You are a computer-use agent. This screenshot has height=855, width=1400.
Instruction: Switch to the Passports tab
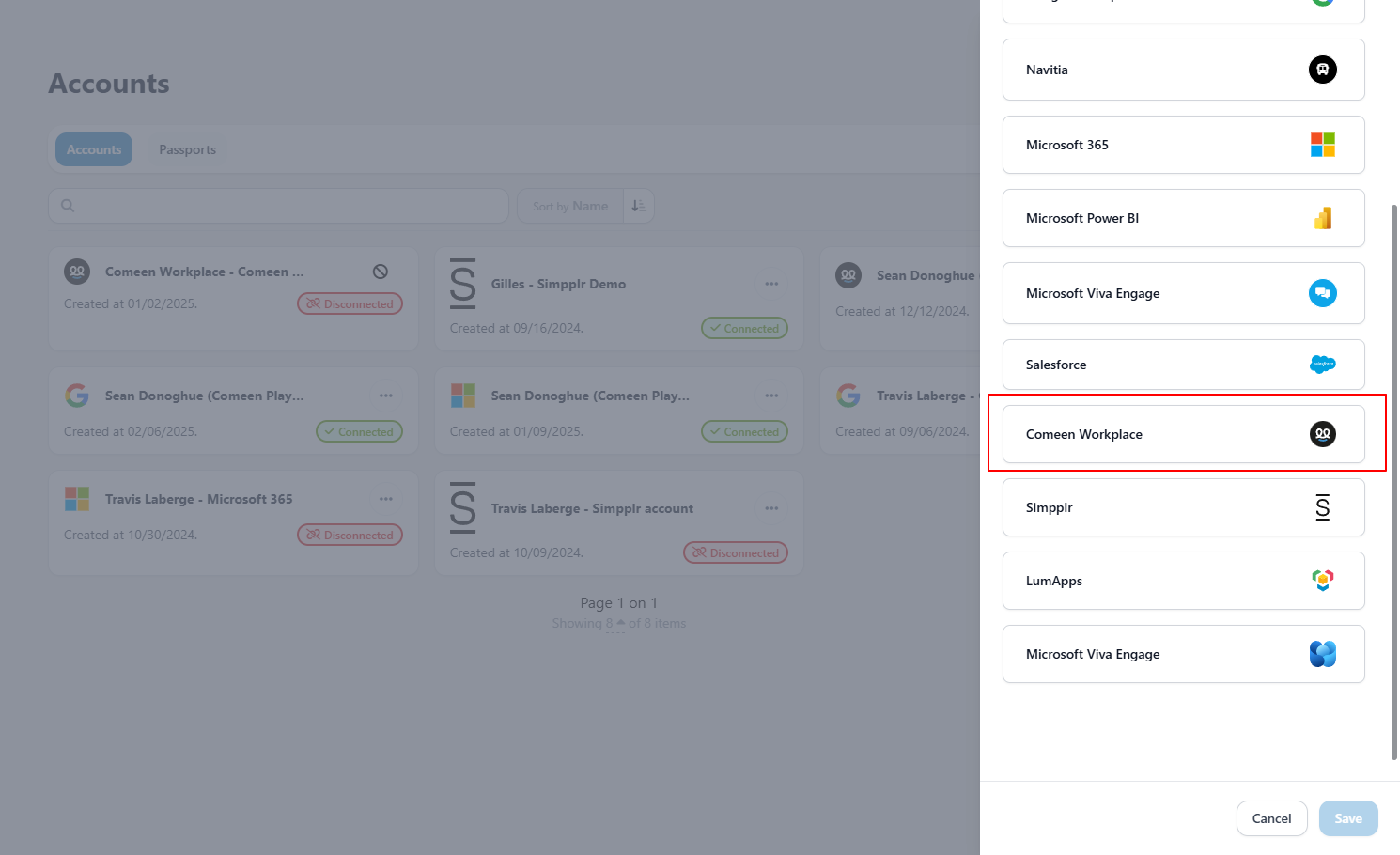[x=187, y=149]
